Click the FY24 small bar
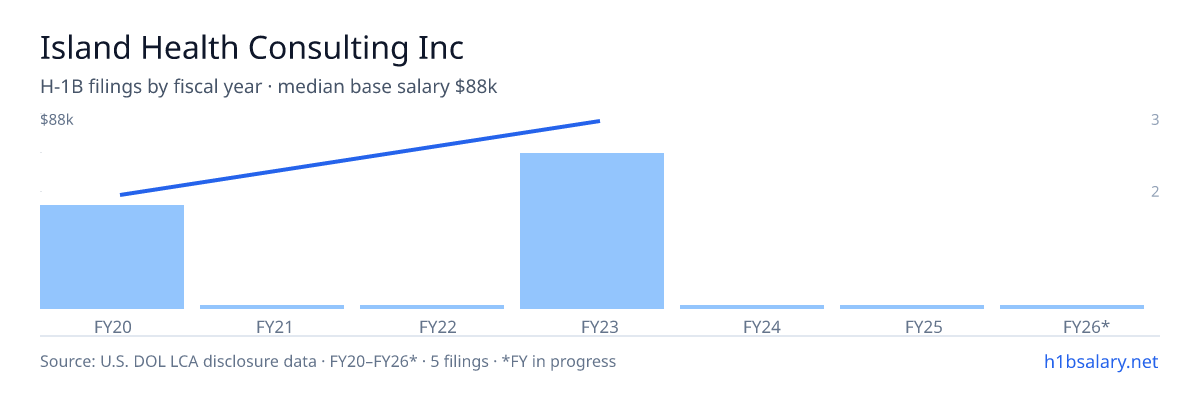The image size is (1200, 400). pyautogui.click(x=752, y=307)
